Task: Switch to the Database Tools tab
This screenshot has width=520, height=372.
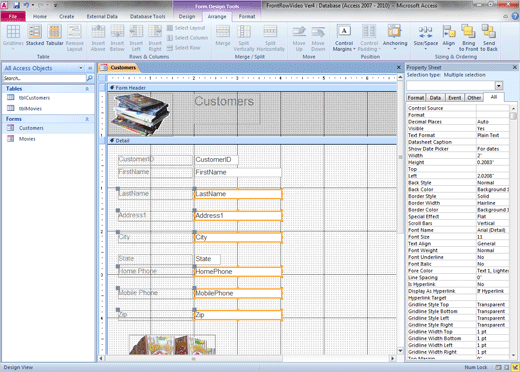Action: click(x=147, y=16)
